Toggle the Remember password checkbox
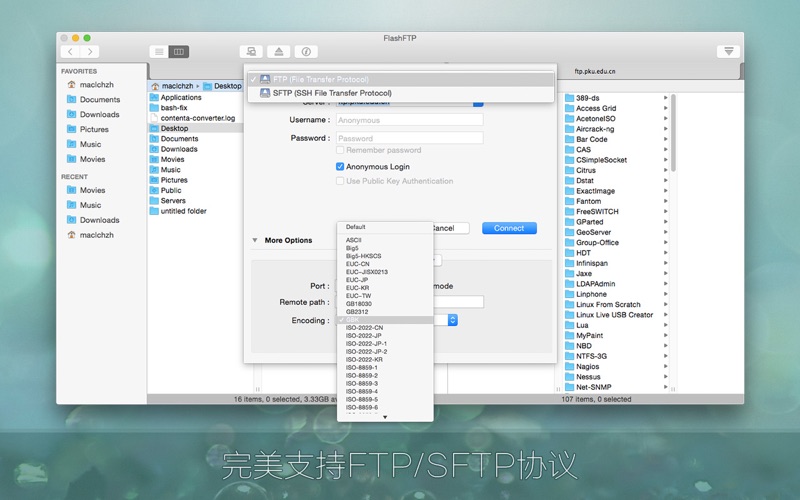The image size is (800, 500). click(x=340, y=150)
